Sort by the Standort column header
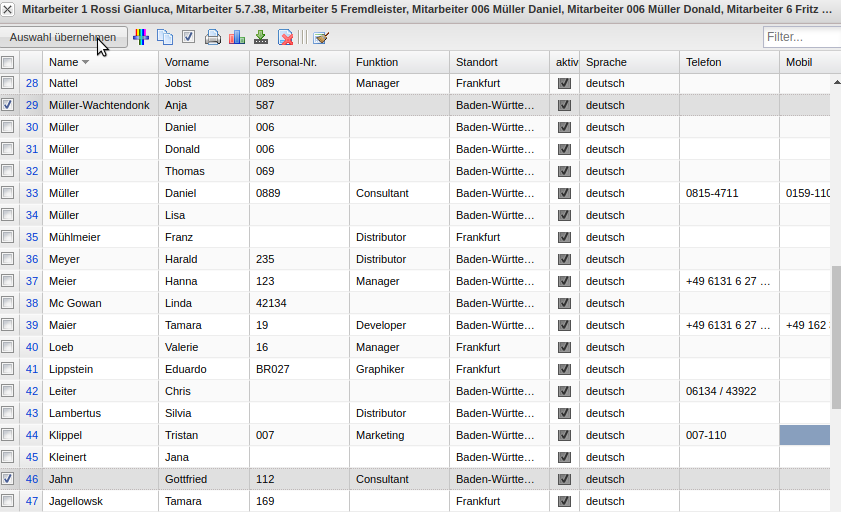This screenshot has width=841, height=512. 477,62
